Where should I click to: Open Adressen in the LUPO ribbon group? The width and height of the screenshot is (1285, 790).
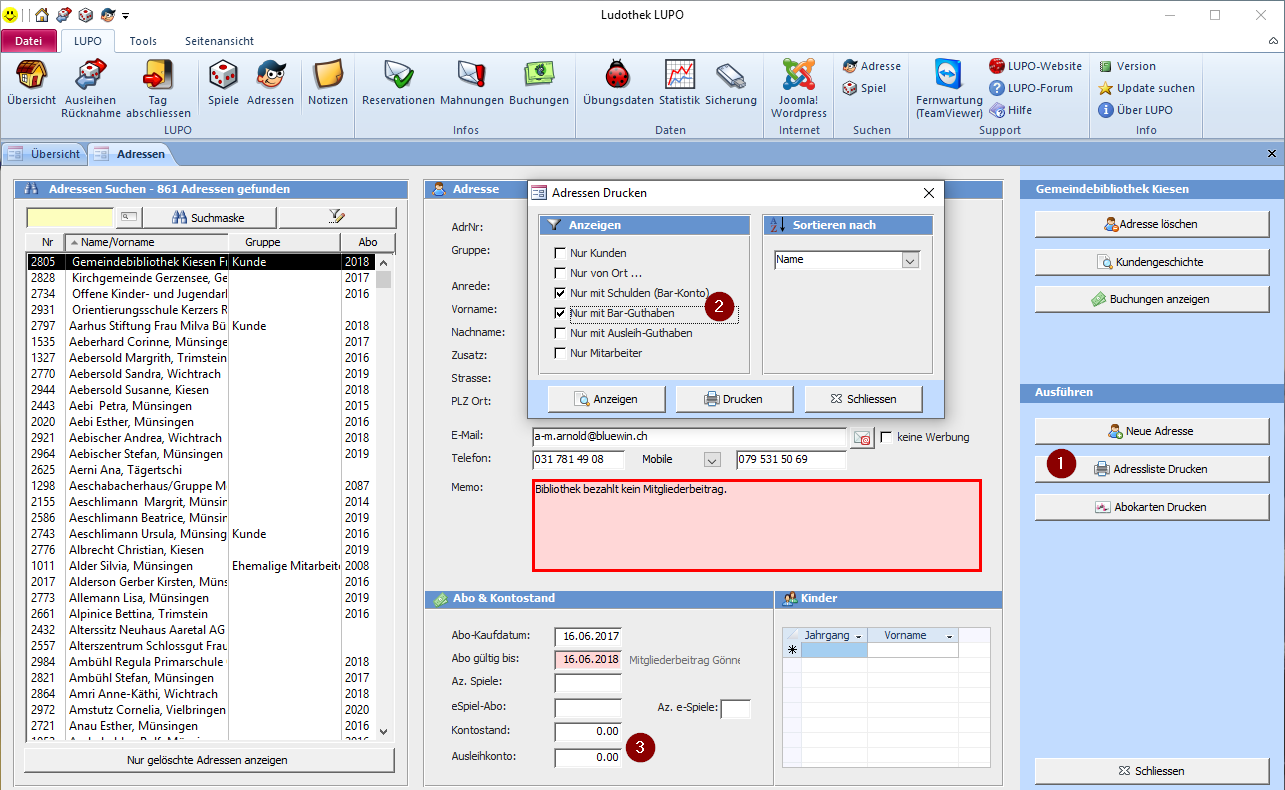click(x=270, y=82)
